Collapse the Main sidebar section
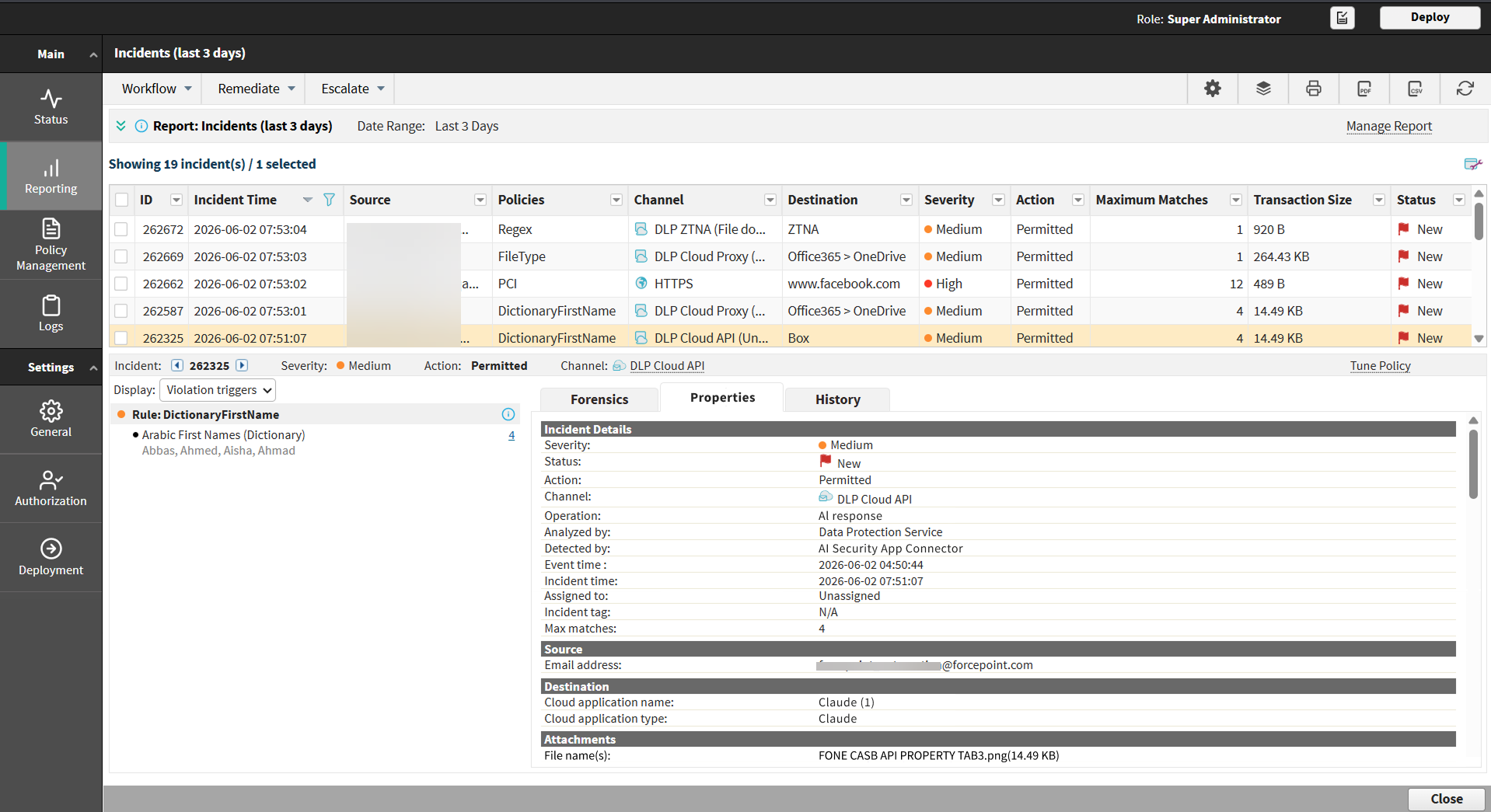Screen dimensions: 1491x812 pos(93,54)
